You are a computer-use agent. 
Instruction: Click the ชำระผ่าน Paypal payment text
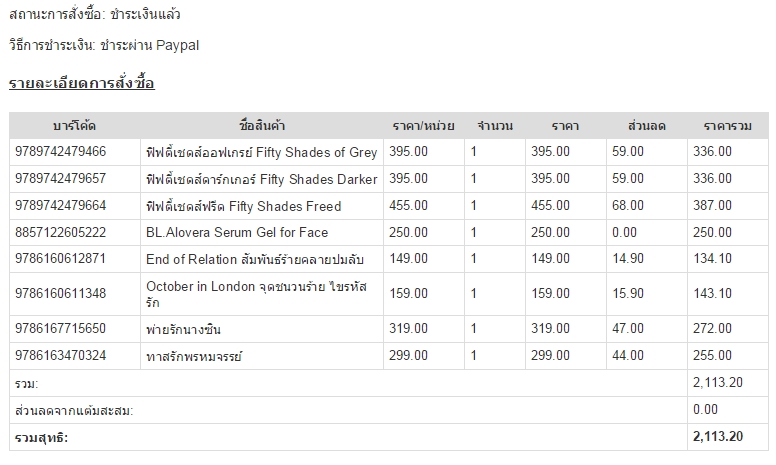pos(149,46)
